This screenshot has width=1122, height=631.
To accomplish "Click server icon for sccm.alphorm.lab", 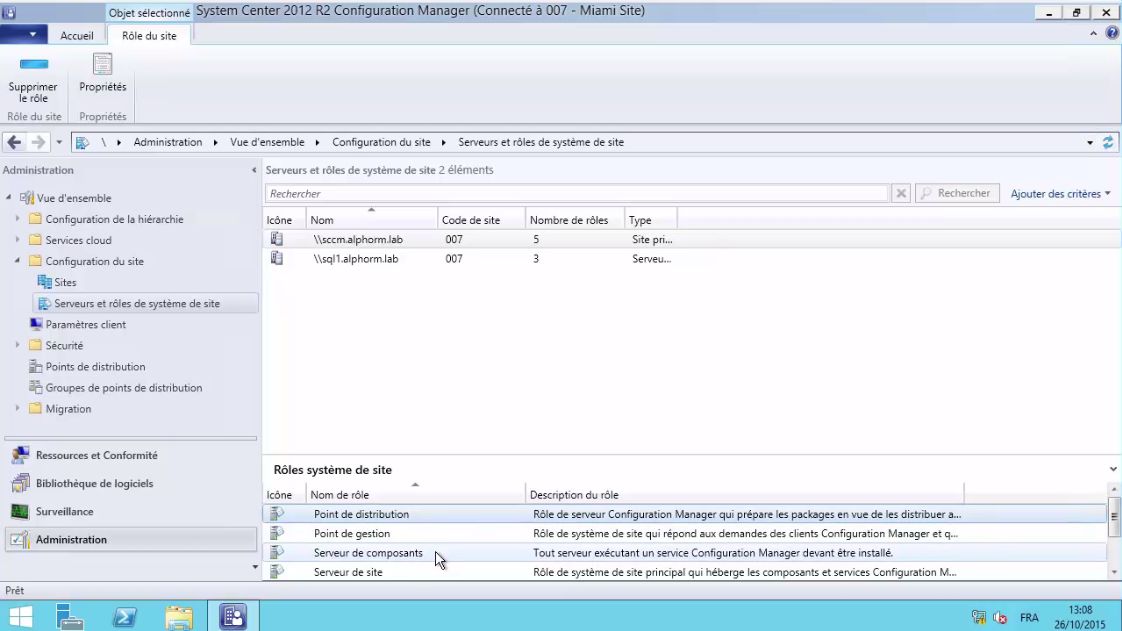I will pos(277,239).
